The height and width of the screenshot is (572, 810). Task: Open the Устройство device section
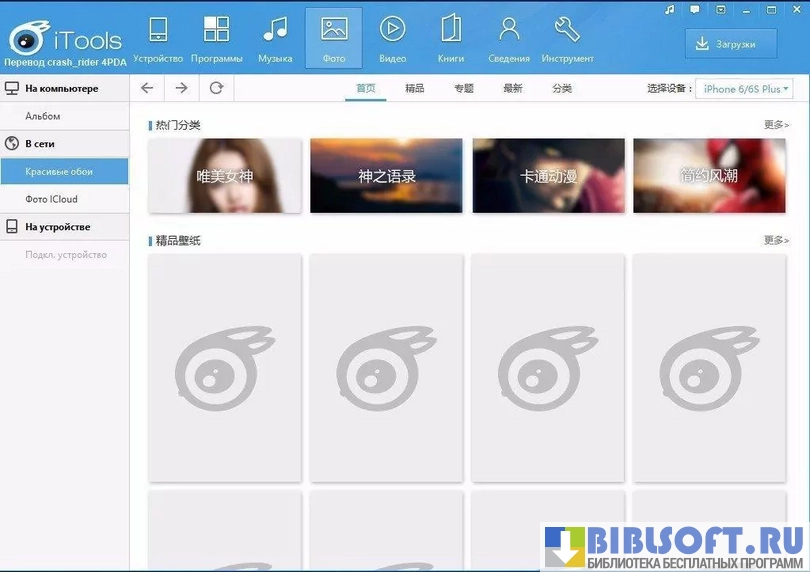tap(158, 38)
